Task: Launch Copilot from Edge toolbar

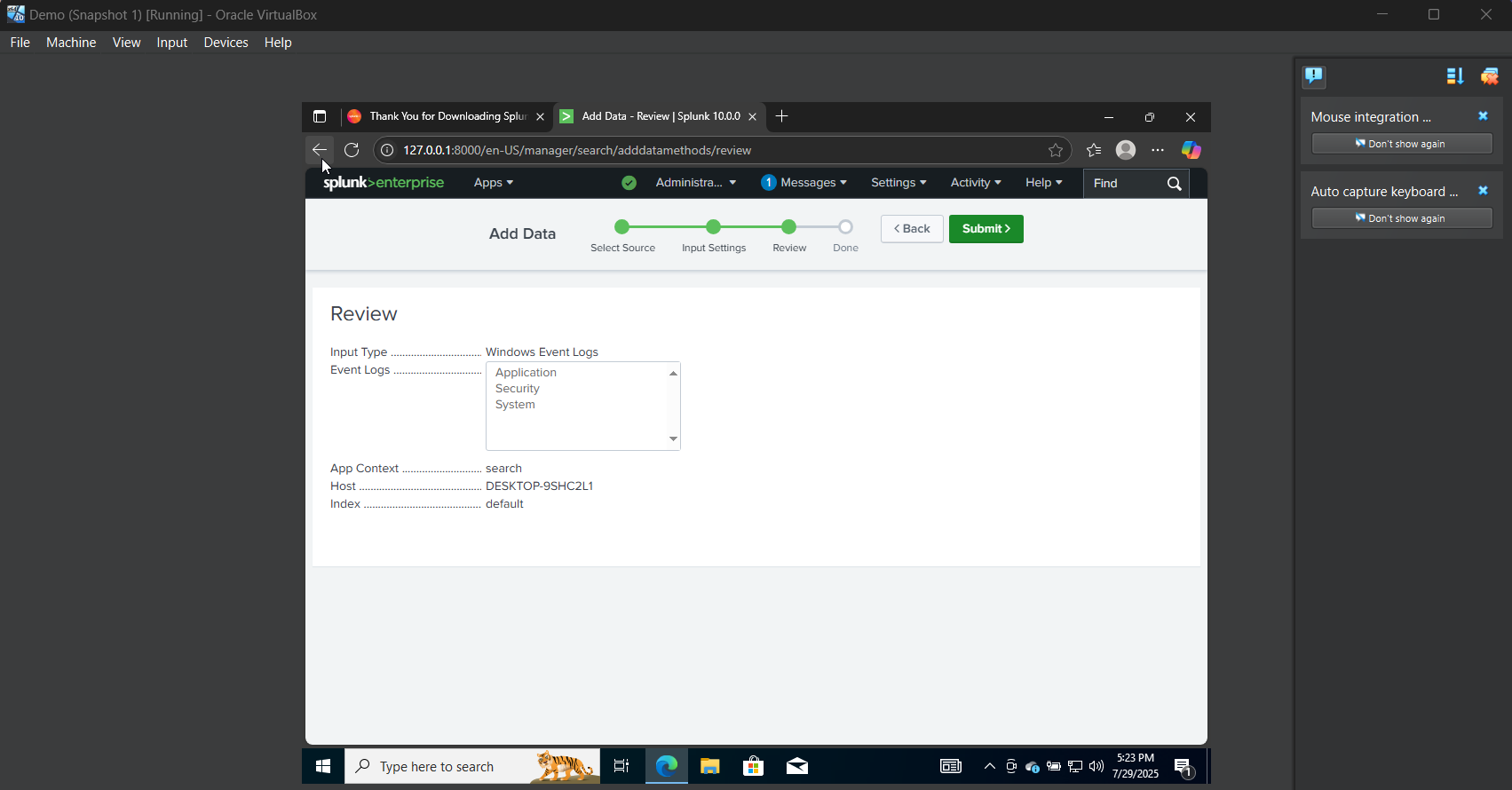Action: pos(1191,150)
